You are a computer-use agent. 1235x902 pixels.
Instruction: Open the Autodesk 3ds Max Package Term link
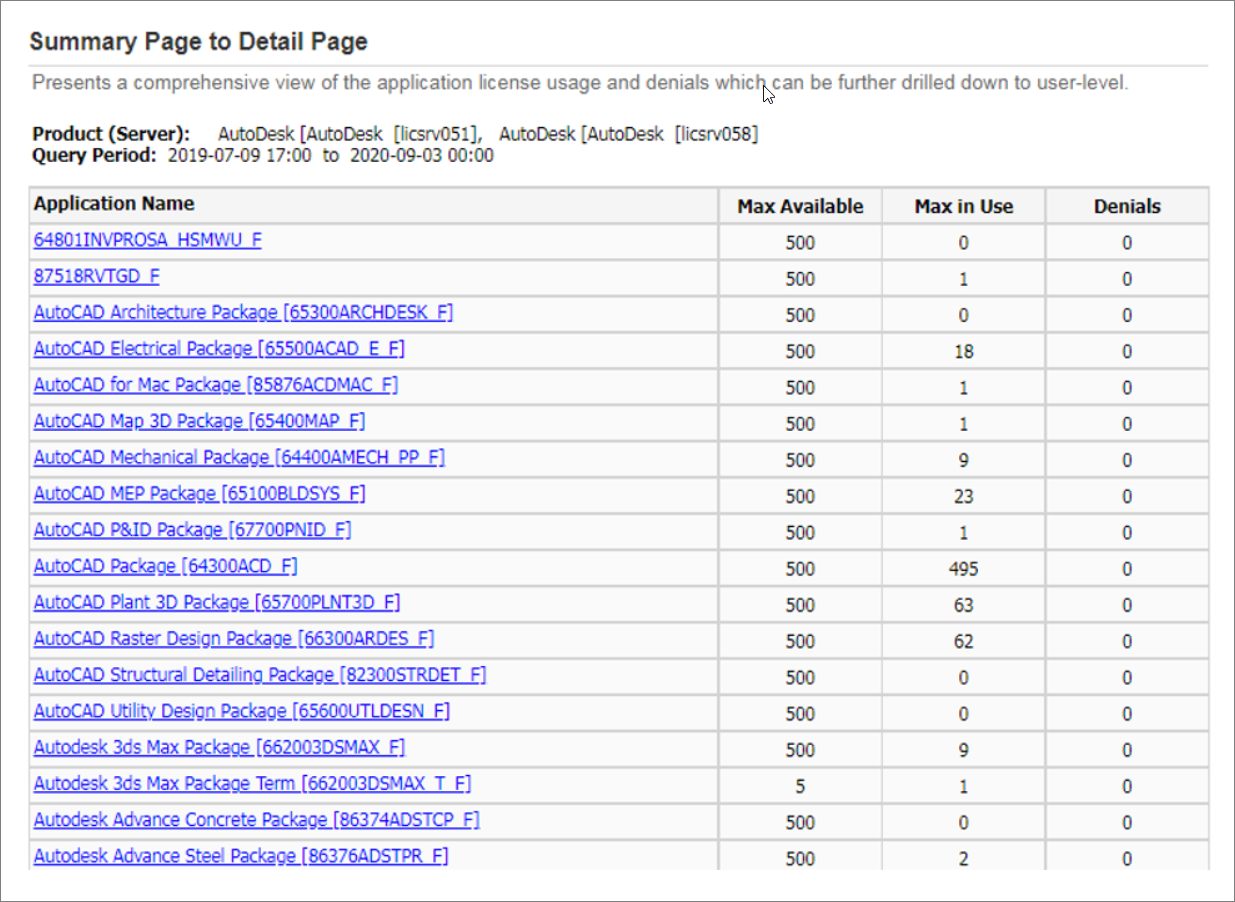[x=252, y=783]
